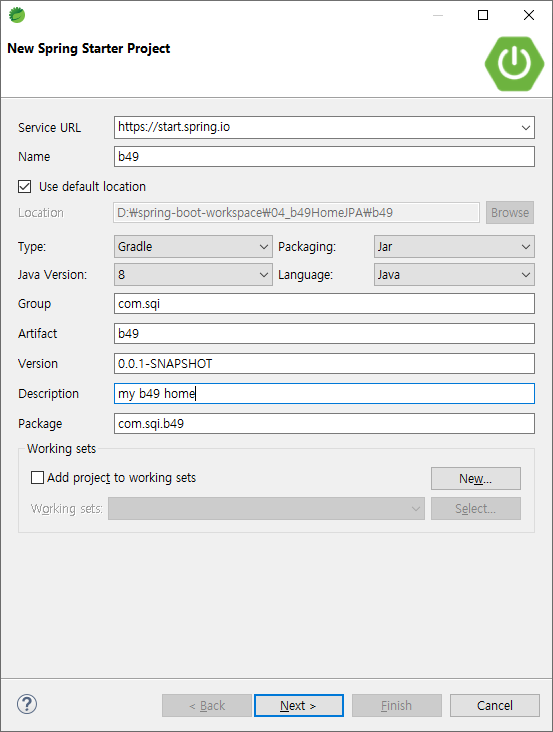Open the Java Version dropdown showing 8
This screenshot has width=553, height=732.
click(193, 274)
